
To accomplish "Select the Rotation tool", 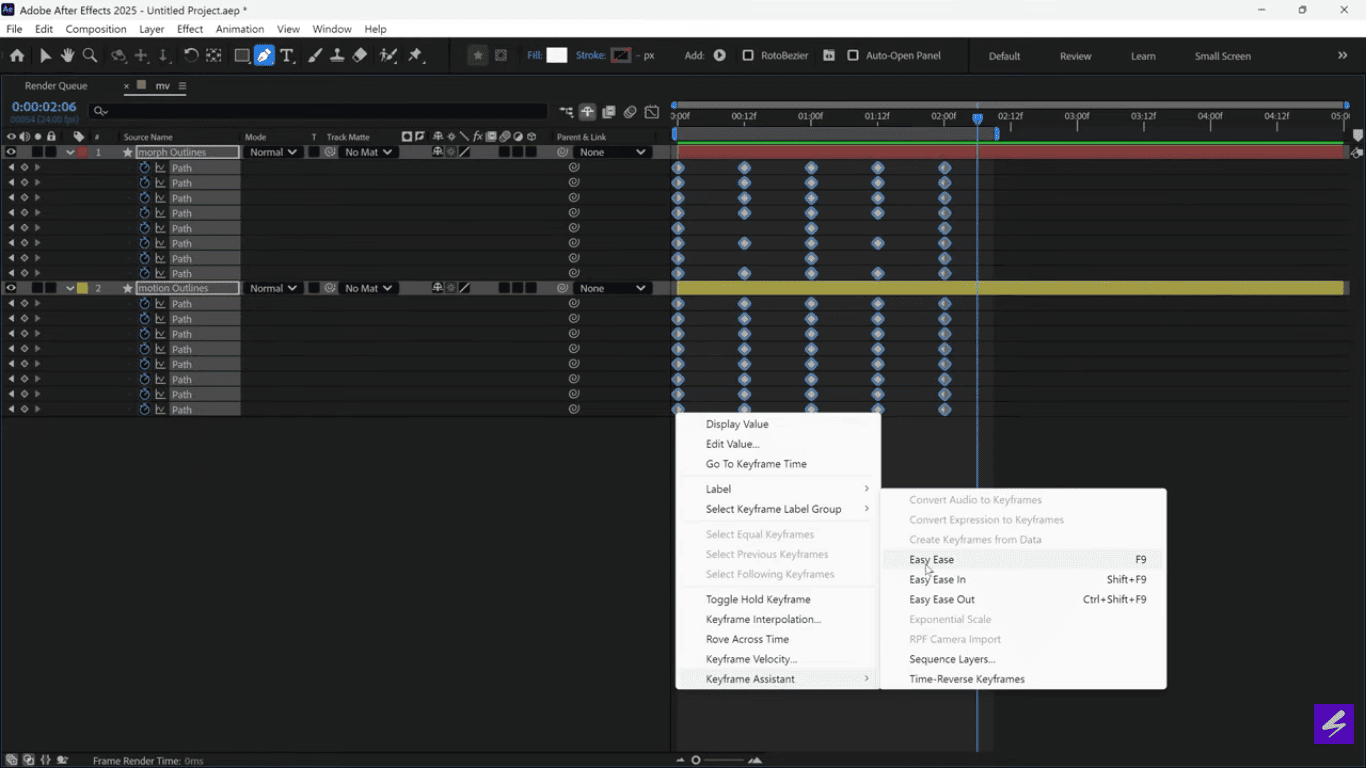I will click(x=190, y=56).
